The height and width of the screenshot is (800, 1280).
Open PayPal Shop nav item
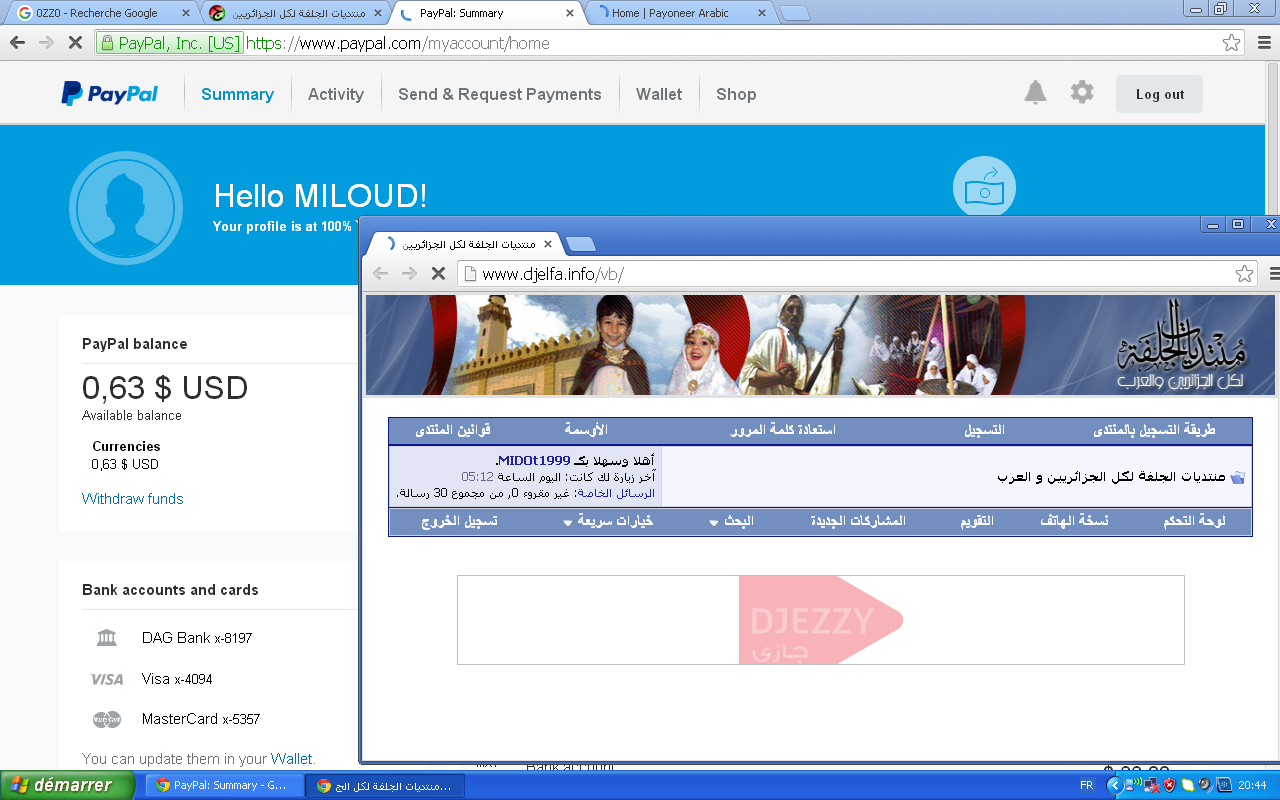click(736, 94)
